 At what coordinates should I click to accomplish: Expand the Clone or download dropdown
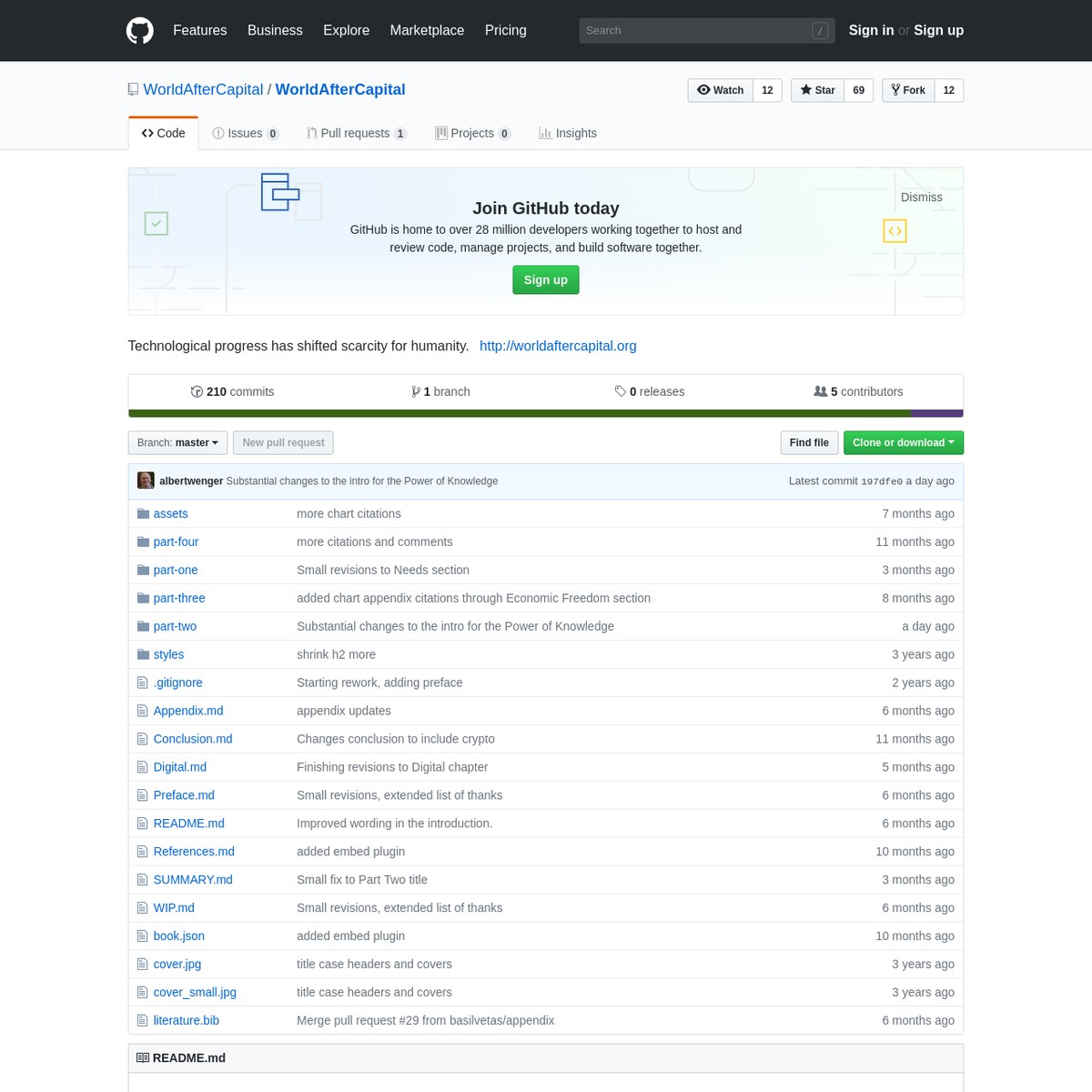[904, 442]
